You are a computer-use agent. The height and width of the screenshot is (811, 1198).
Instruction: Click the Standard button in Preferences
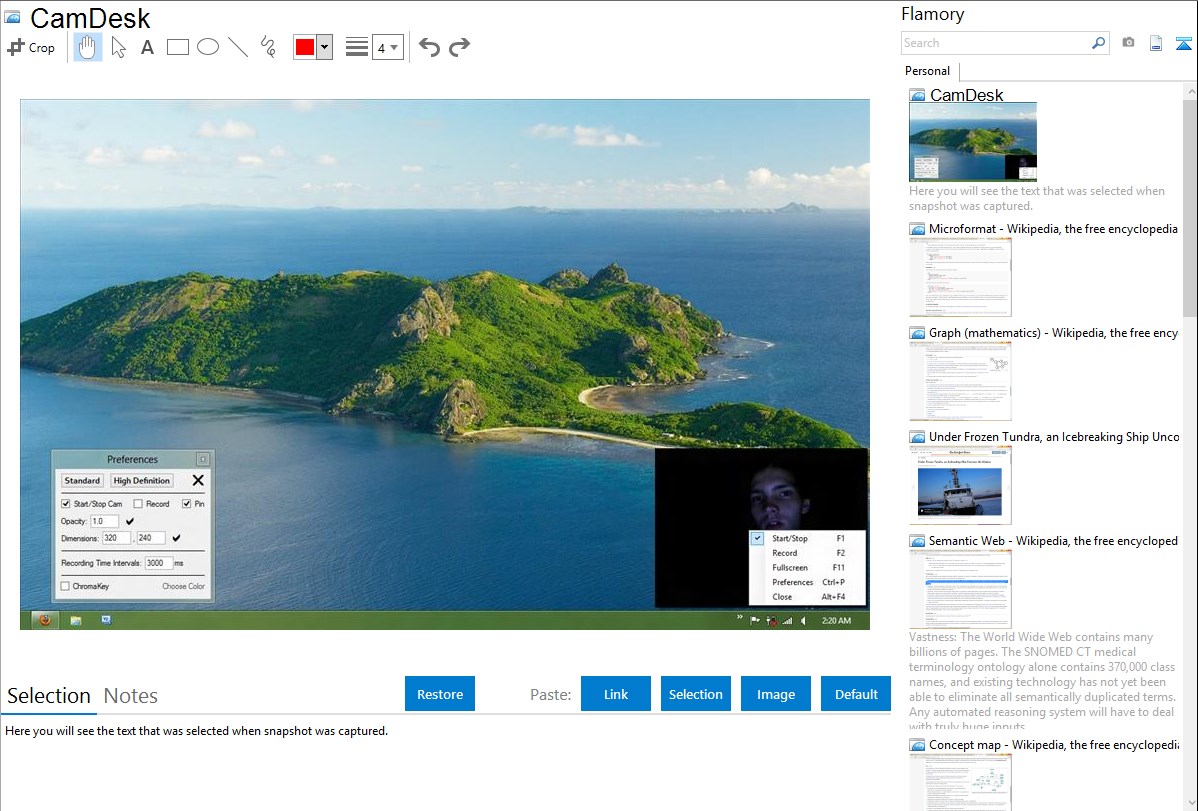82,481
